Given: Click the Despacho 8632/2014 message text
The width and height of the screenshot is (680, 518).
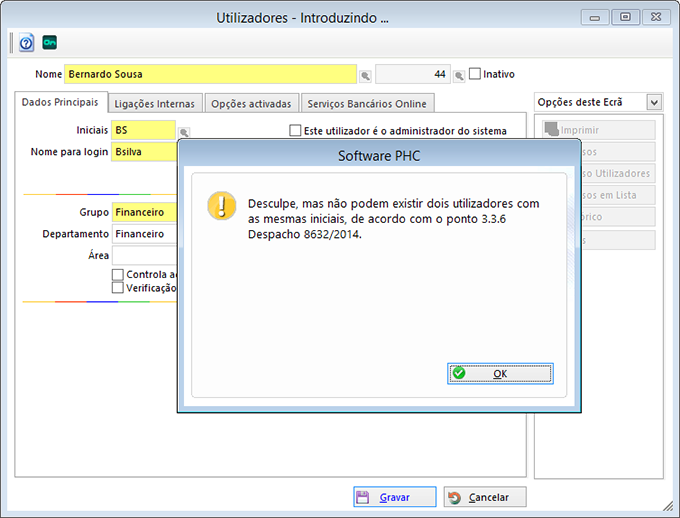Looking at the screenshot, I should click(304, 234).
